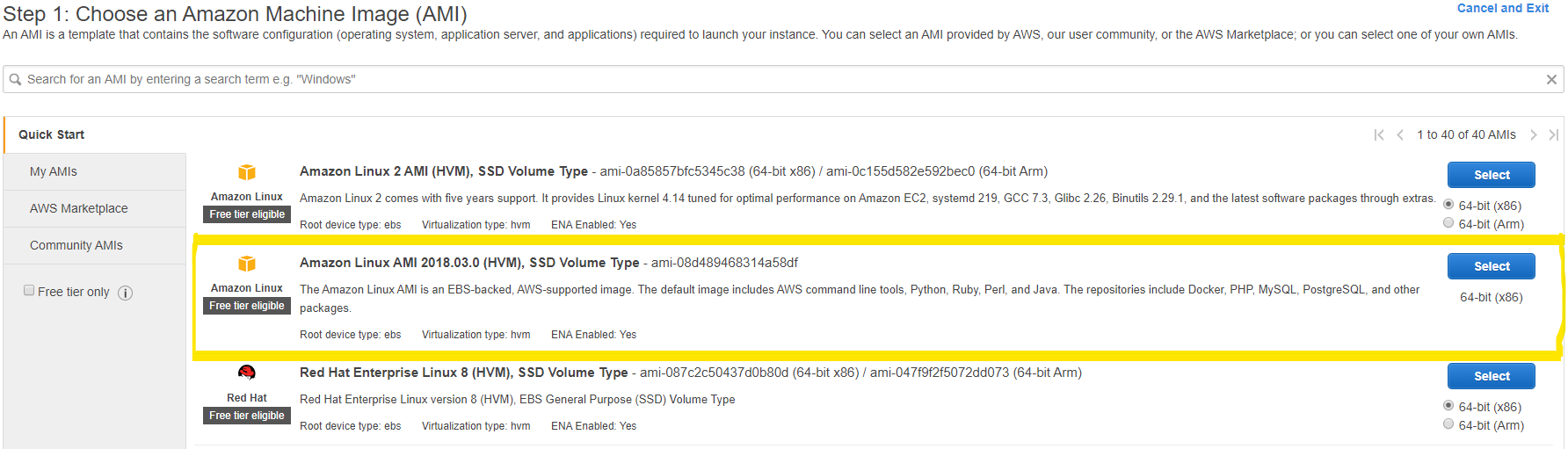Enable the Free tier only checkbox
1568x449 pixels.
click(29, 291)
